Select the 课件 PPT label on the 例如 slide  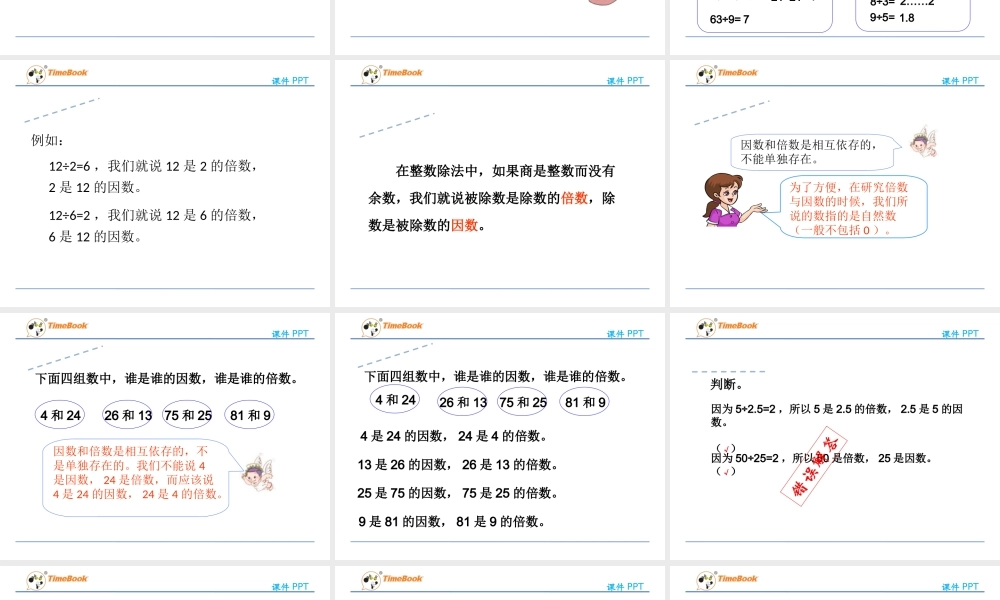click(288, 79)
